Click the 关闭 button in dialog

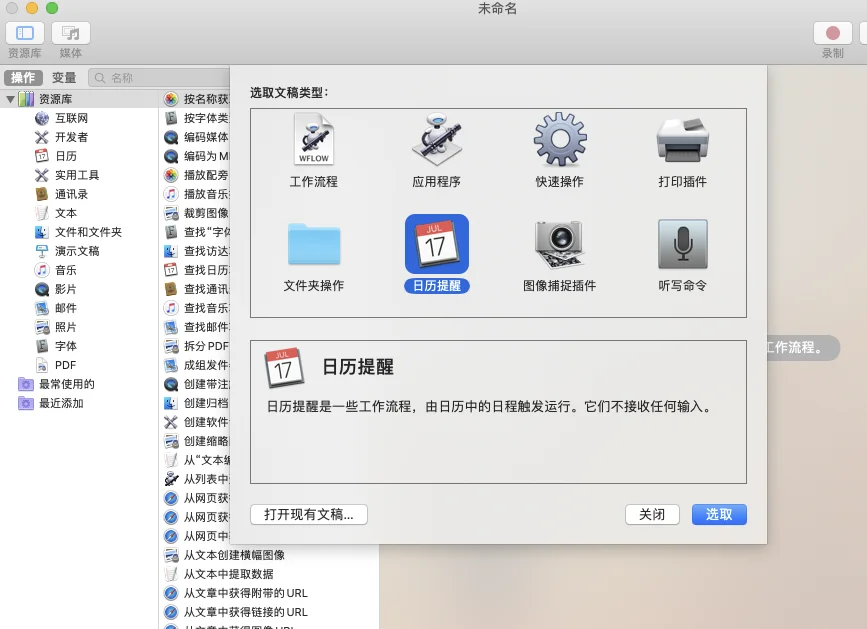tap(652, 515)
